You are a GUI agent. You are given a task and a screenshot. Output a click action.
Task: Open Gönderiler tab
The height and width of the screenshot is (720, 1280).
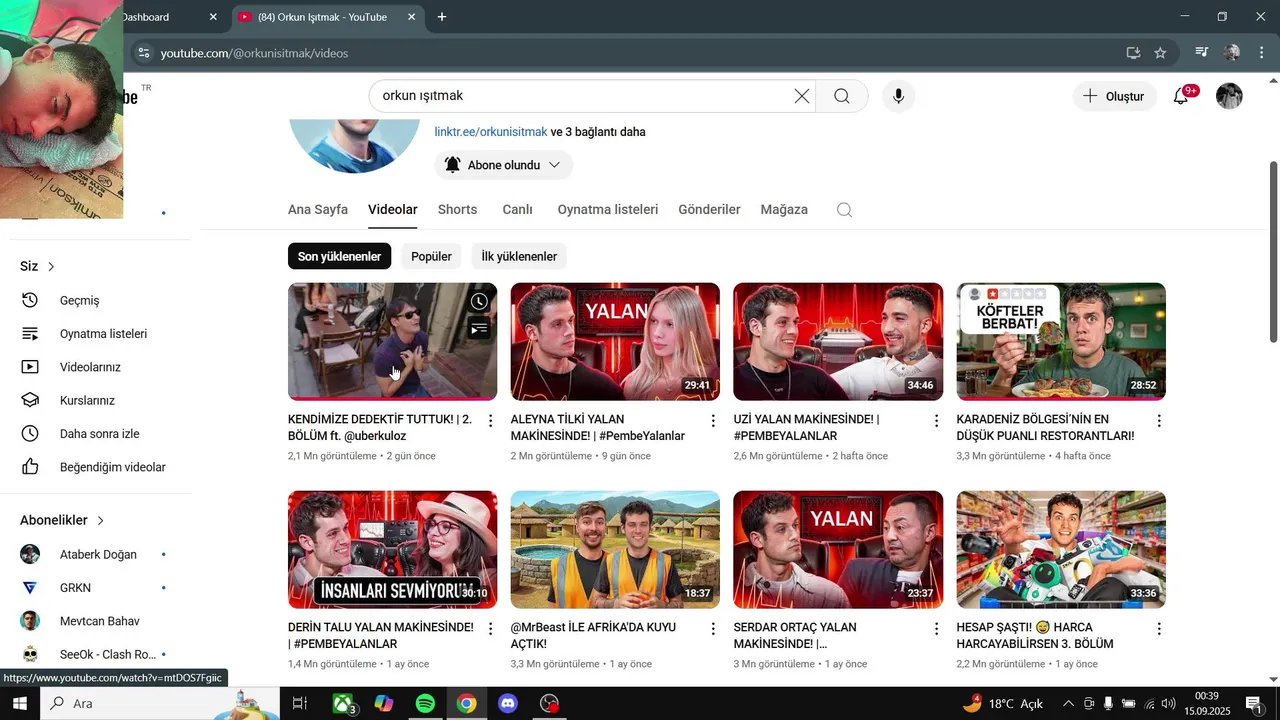coord(709,210)
